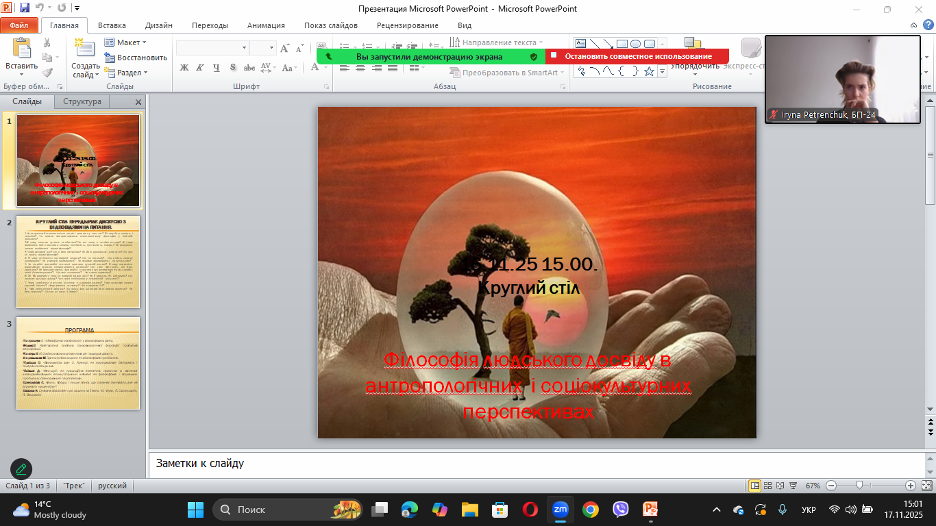Open slide 2 thumbnail in panel
Image resolution: width=936 pixels, height=526 pixels.
coord(78,262)
